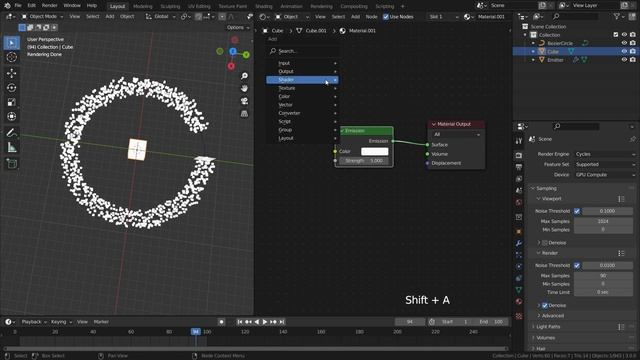Open the Converter submenu in Add menu
Viewport: 640px width, 360px height.
coord(302,113)
